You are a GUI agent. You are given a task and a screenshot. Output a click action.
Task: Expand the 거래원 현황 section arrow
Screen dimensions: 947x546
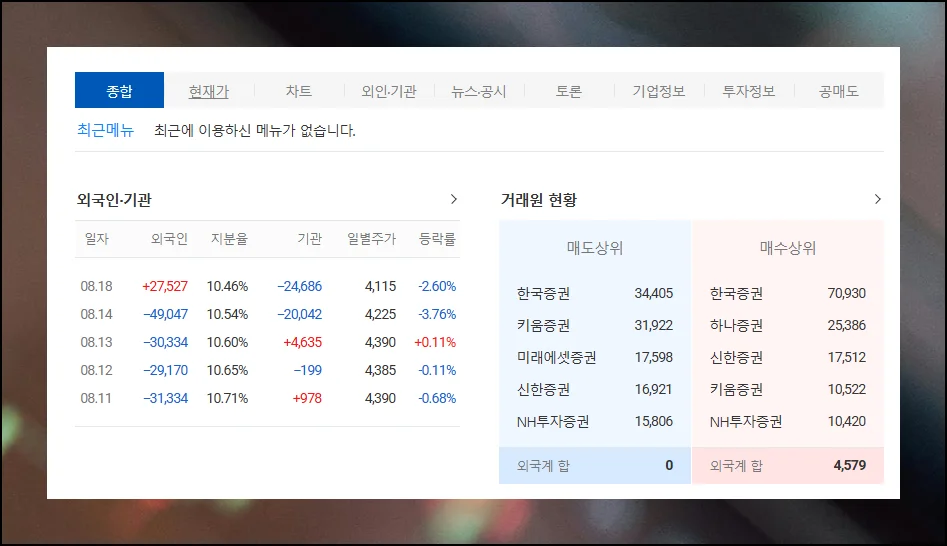[877, 199]
